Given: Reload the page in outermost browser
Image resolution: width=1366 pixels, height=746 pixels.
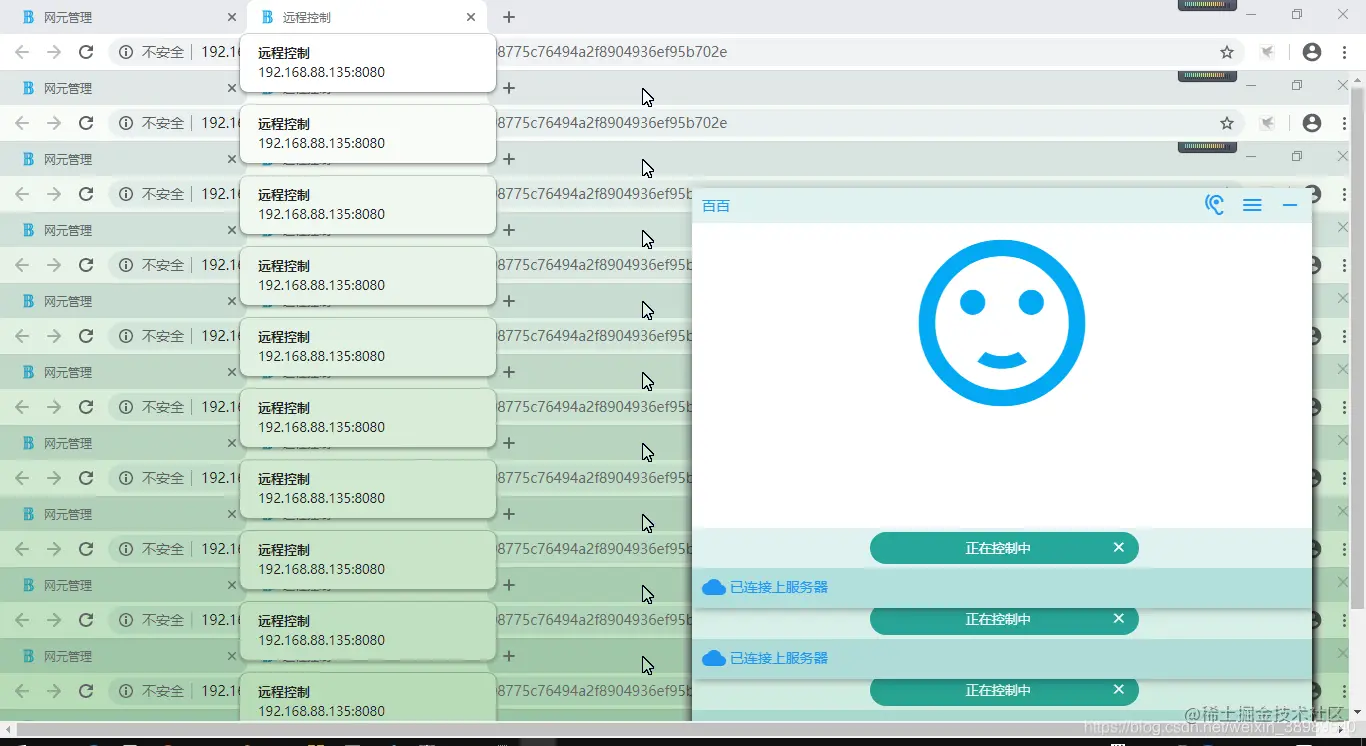Looking at the screenshot, I should pos(86,52).
